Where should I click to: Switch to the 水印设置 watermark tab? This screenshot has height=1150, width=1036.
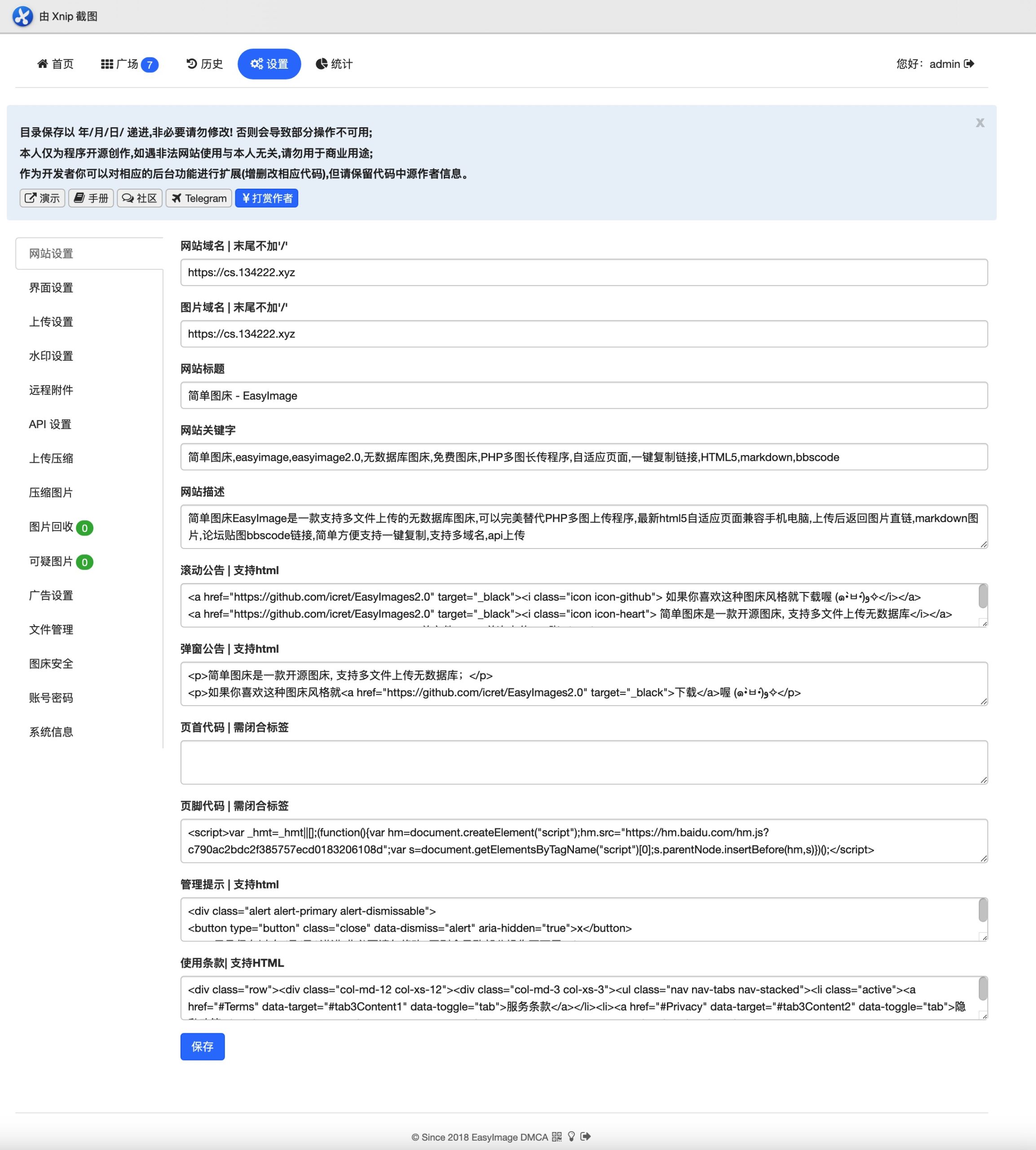tap(89, 356)
